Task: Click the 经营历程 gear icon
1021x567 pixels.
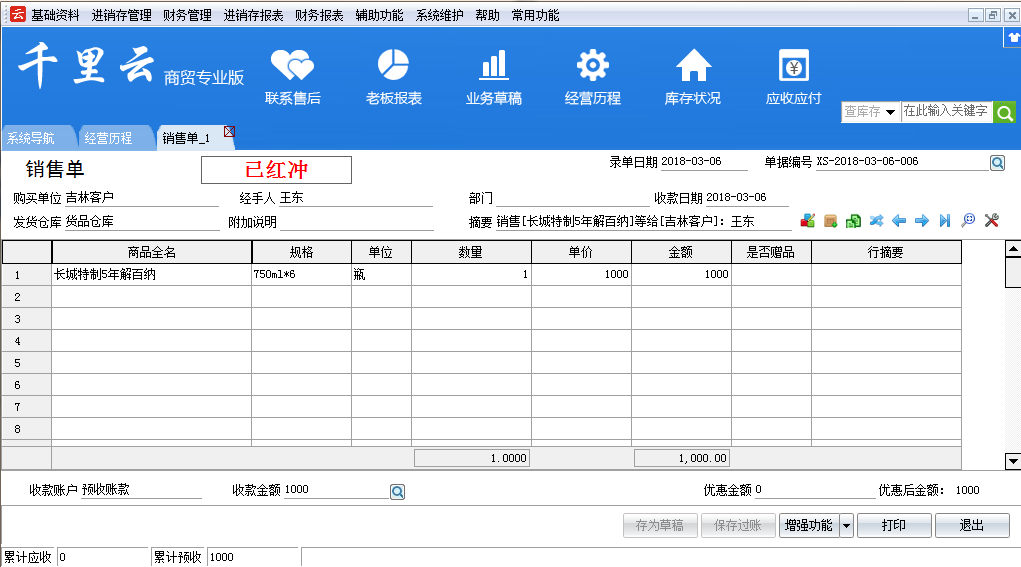Action: (593, 67)
